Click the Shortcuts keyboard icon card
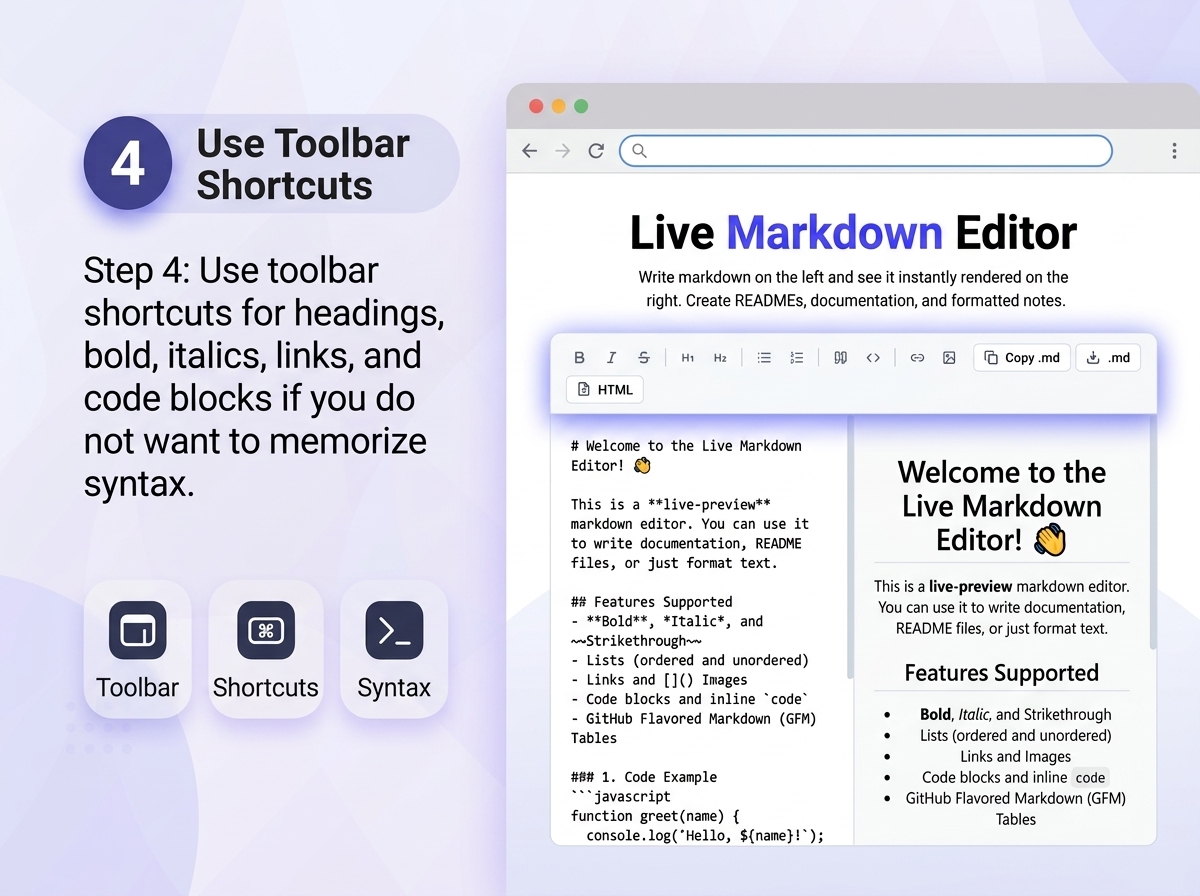 266,649
